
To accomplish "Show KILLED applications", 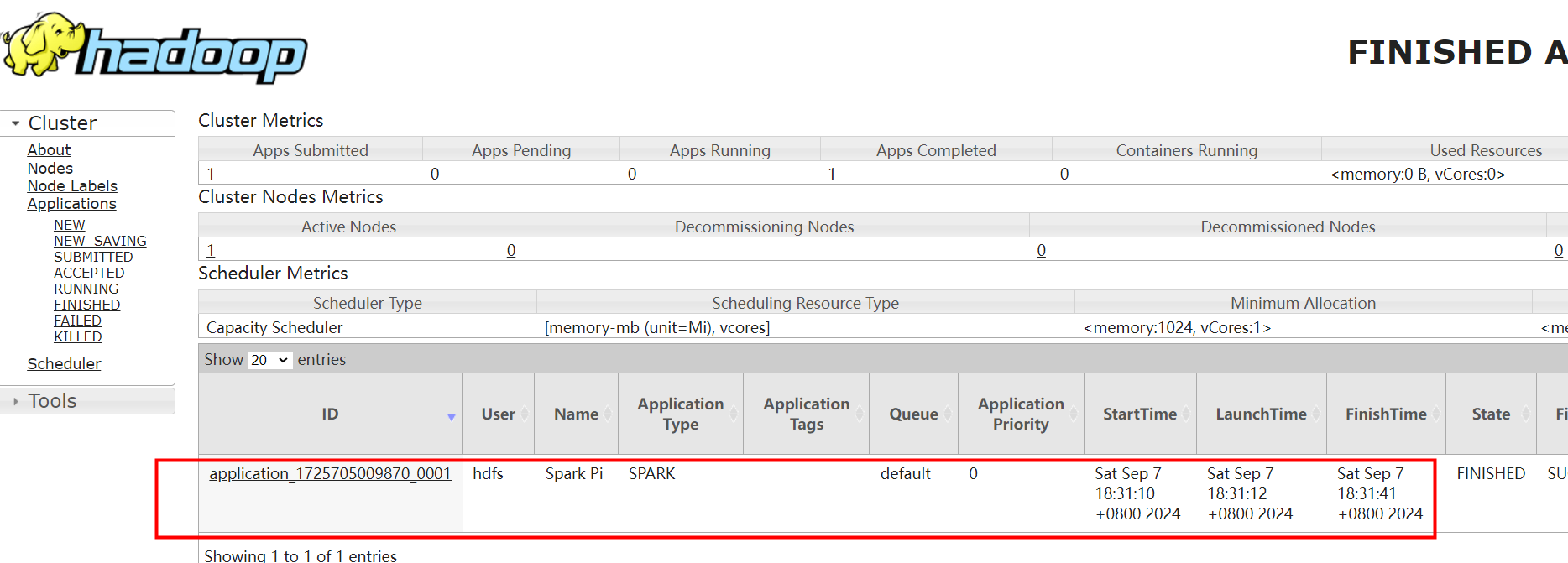I will click(77, 336).
